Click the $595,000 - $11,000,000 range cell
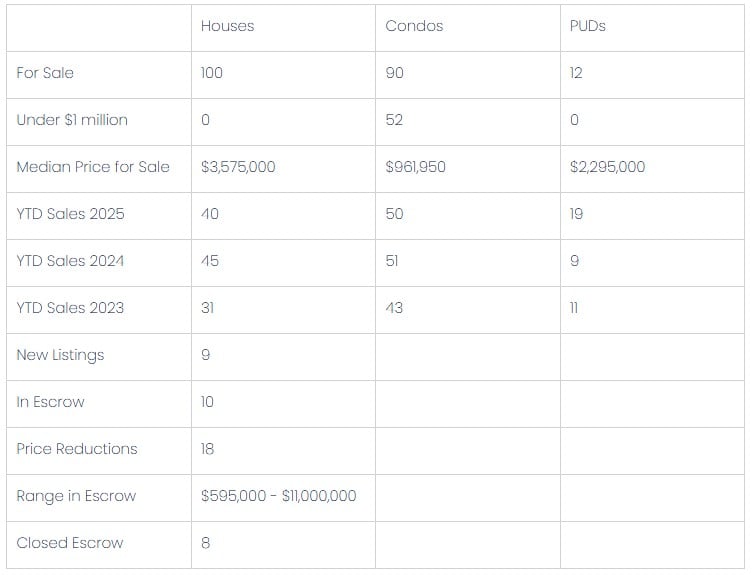 point(278,496)
